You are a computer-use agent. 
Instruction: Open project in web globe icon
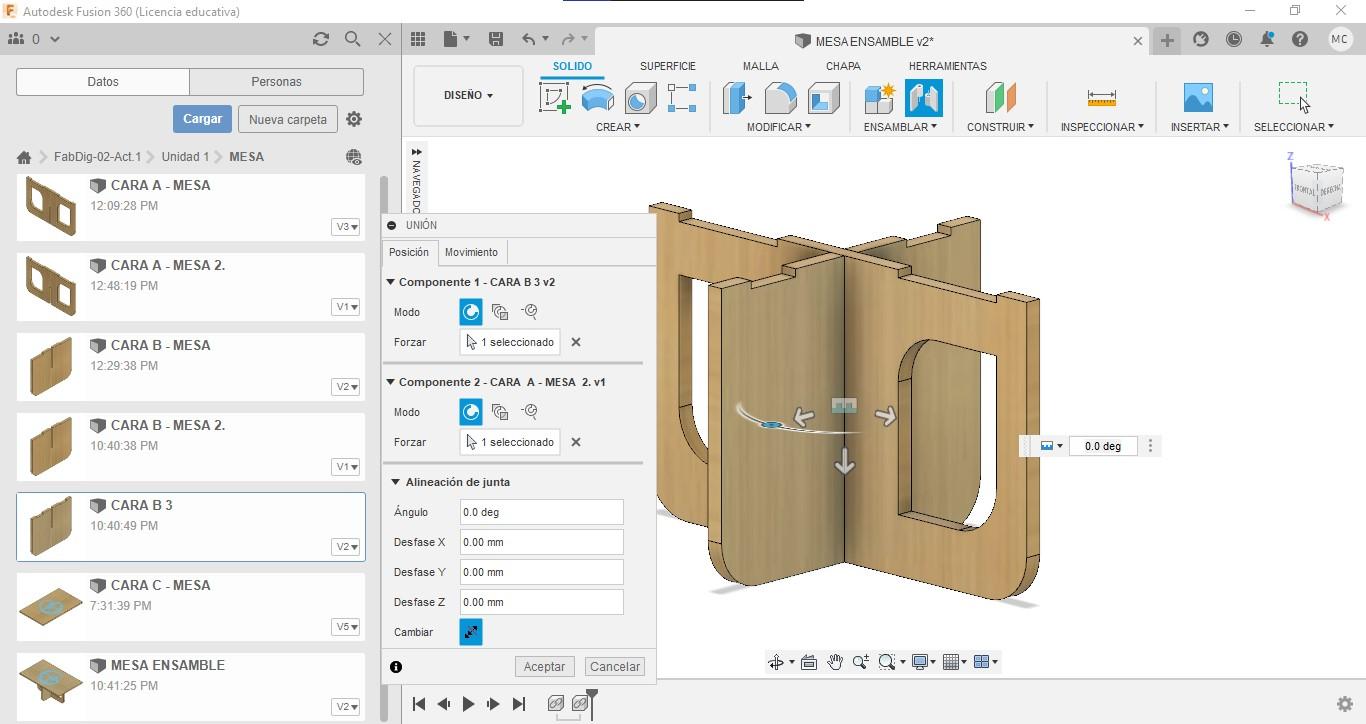[353, 157]
